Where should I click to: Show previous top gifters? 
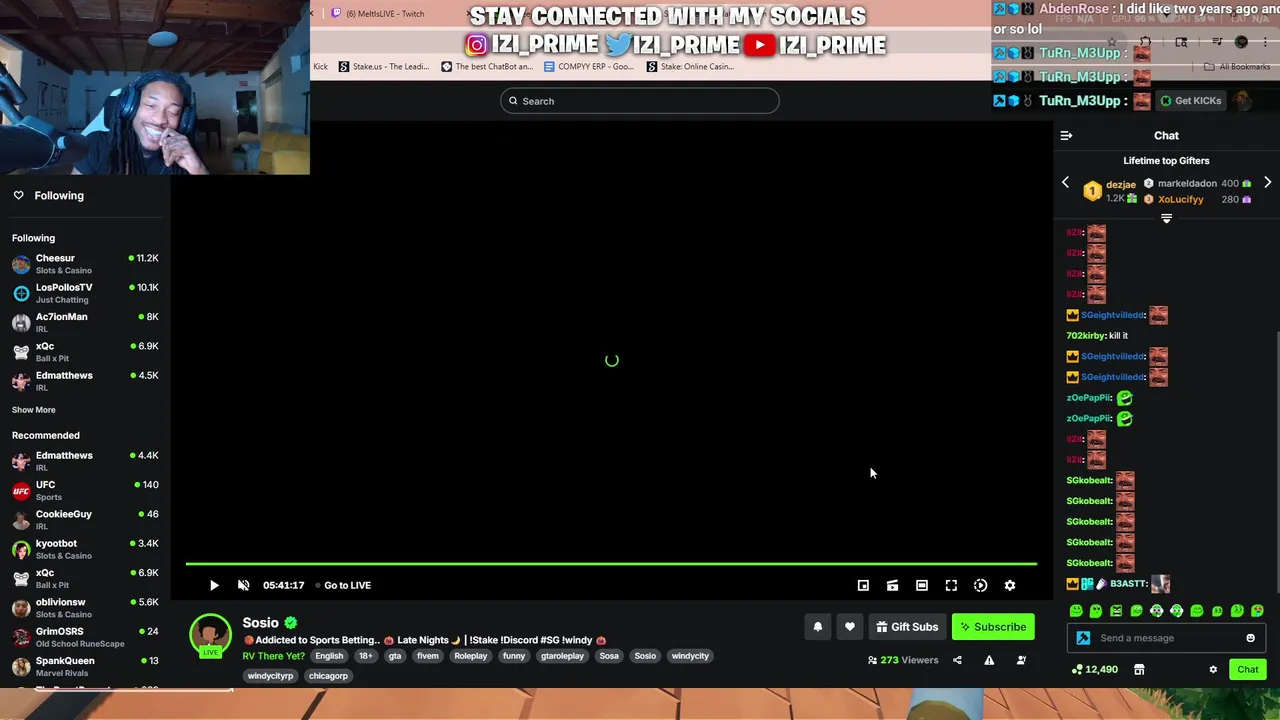pos(1065,183)
